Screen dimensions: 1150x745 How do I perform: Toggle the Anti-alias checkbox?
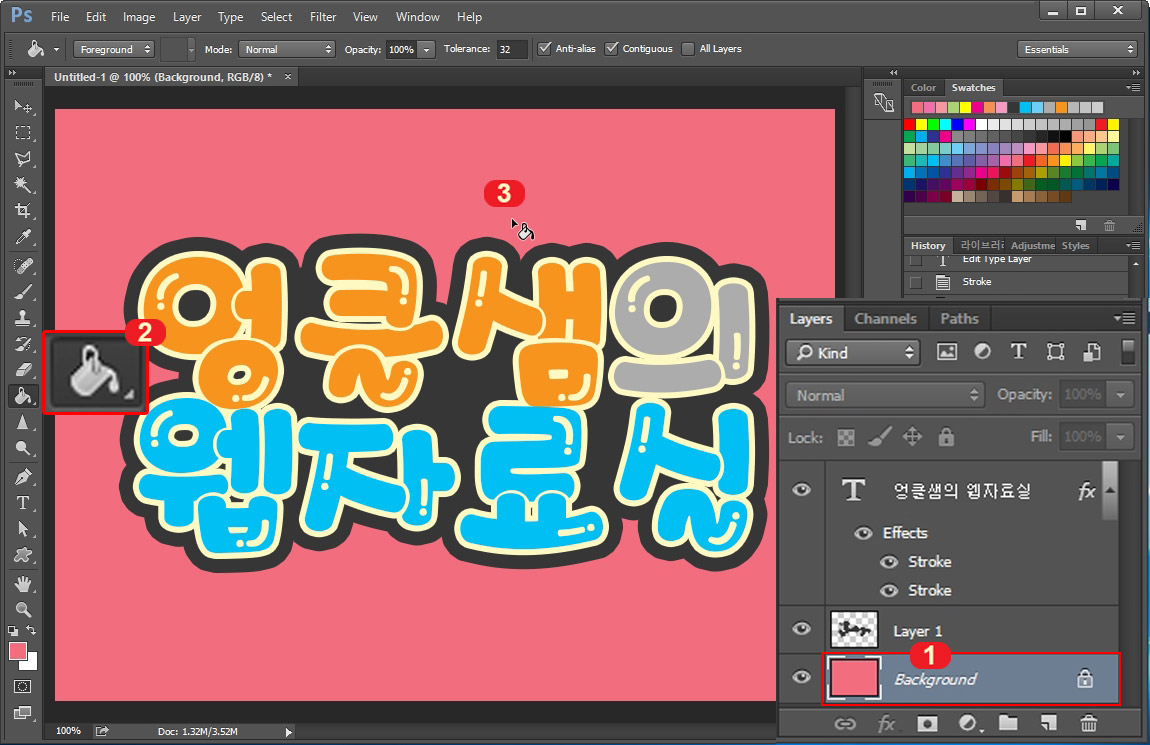coord(544,48)
